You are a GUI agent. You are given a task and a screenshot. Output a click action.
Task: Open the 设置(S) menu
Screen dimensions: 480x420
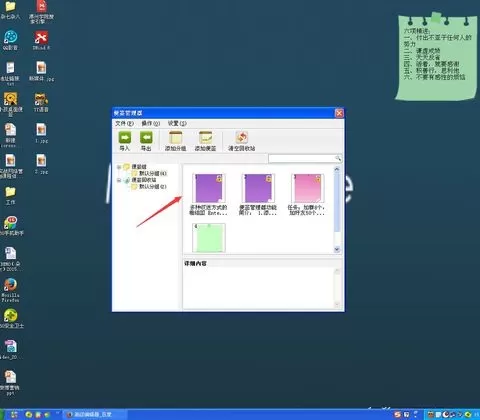point(177,123)
